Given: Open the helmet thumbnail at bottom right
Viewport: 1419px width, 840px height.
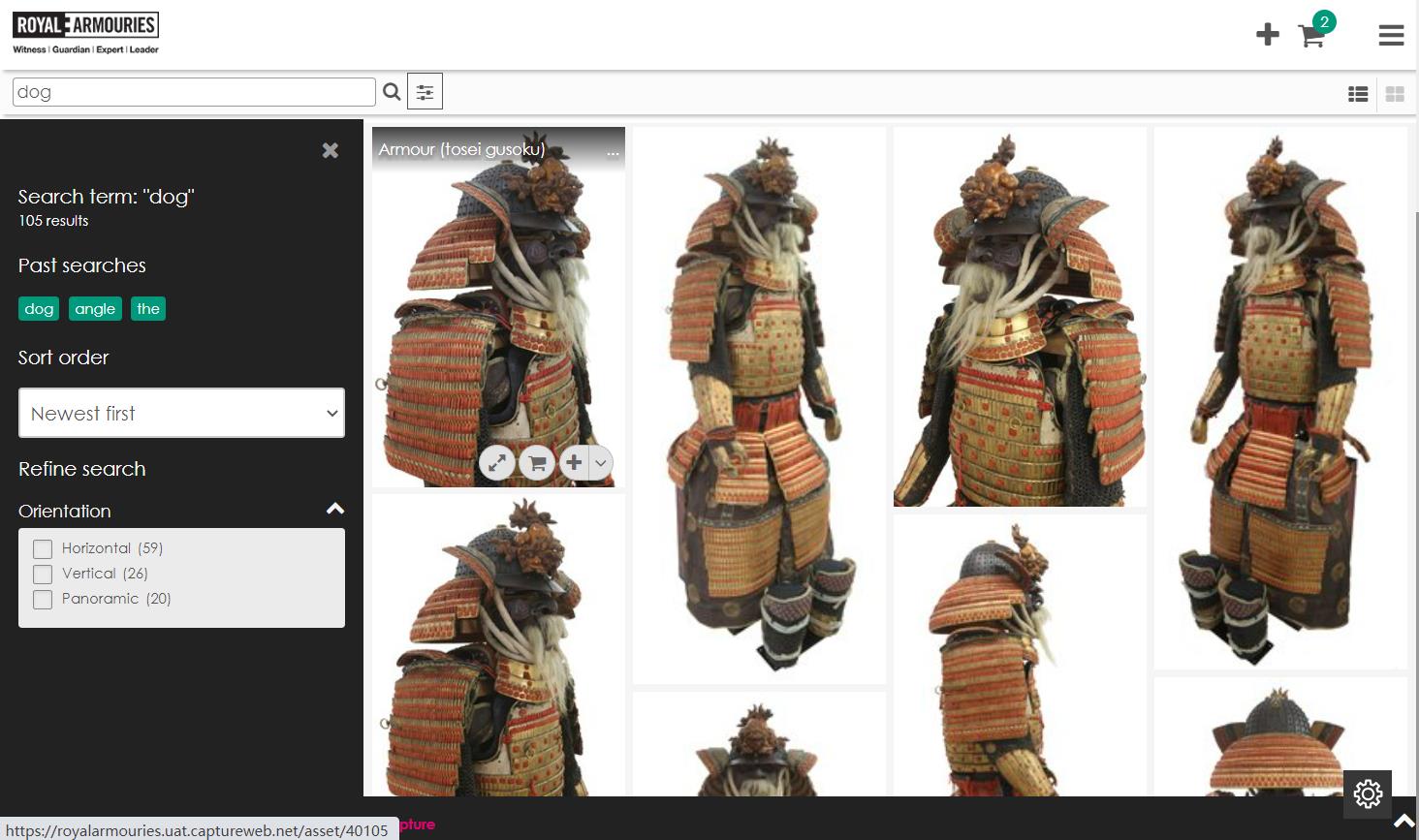Looking at the screenshot, I should (x=1280, y=736).
